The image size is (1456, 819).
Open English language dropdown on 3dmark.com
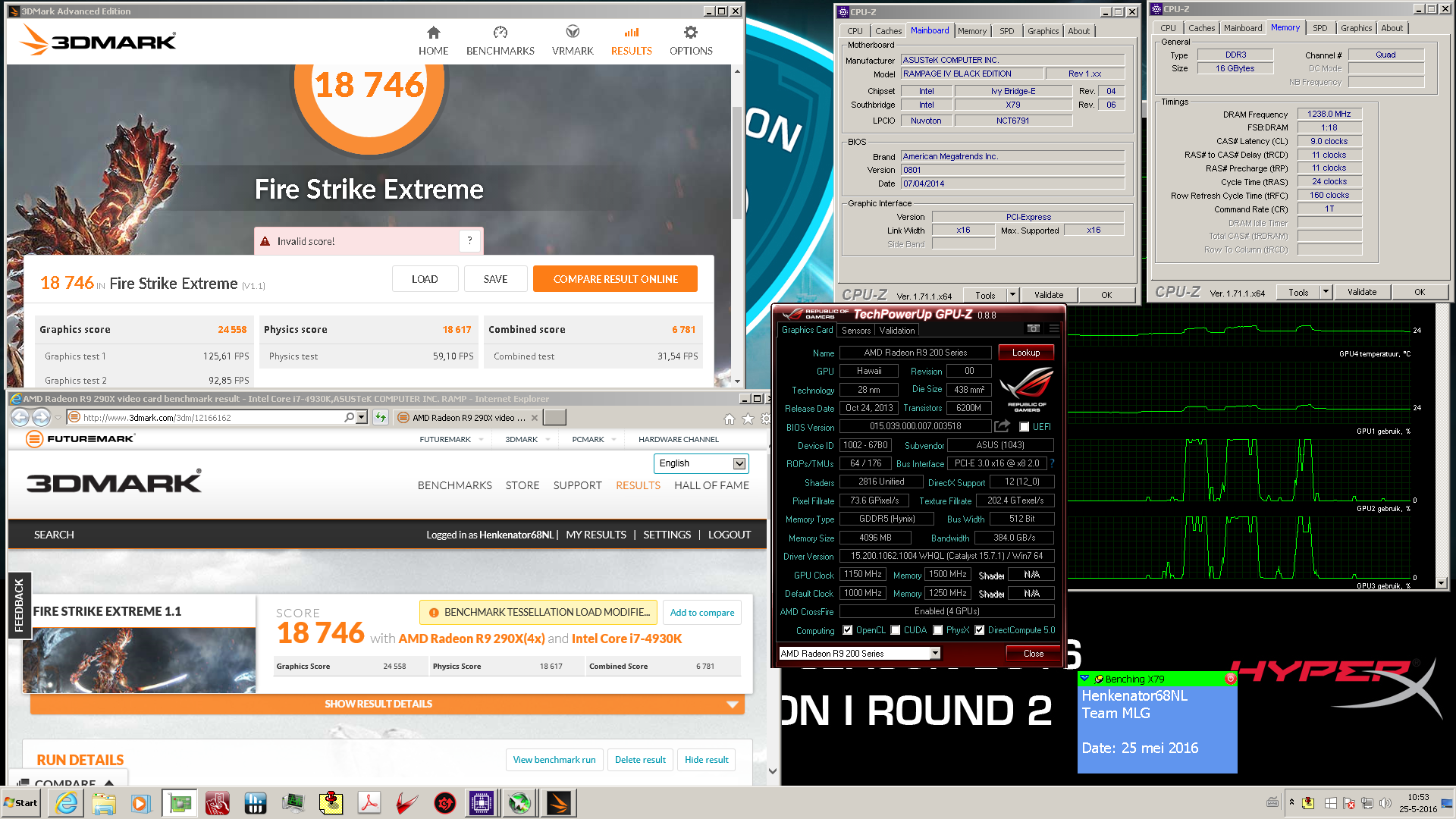pyautogui.click(x=701, y=463)
